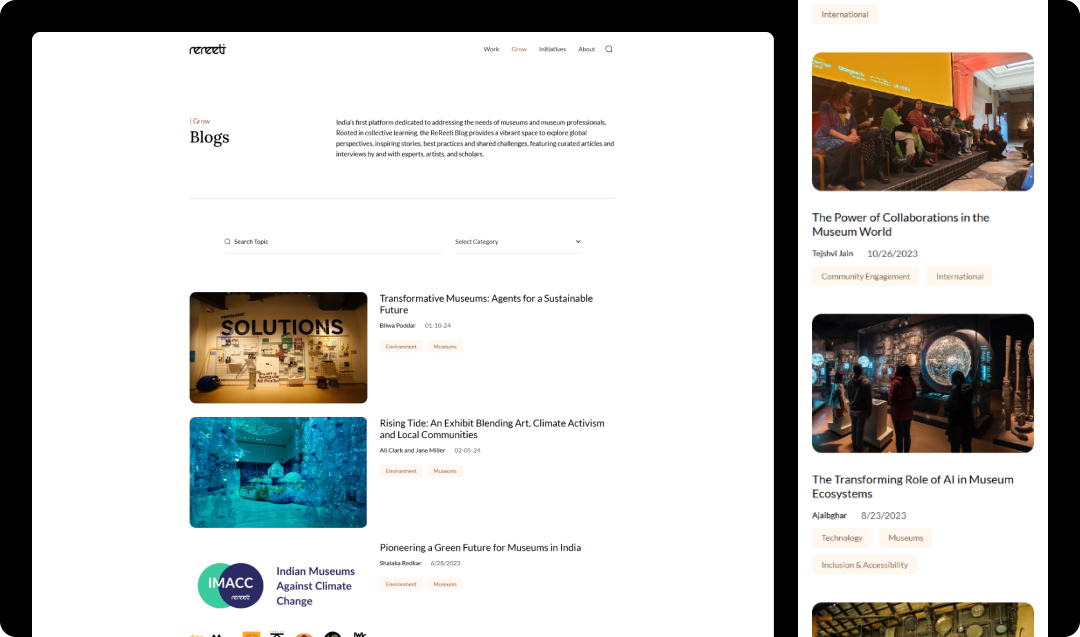Open the search magnifier icon in navbar

pyautogui.click(x=609, y=49)
